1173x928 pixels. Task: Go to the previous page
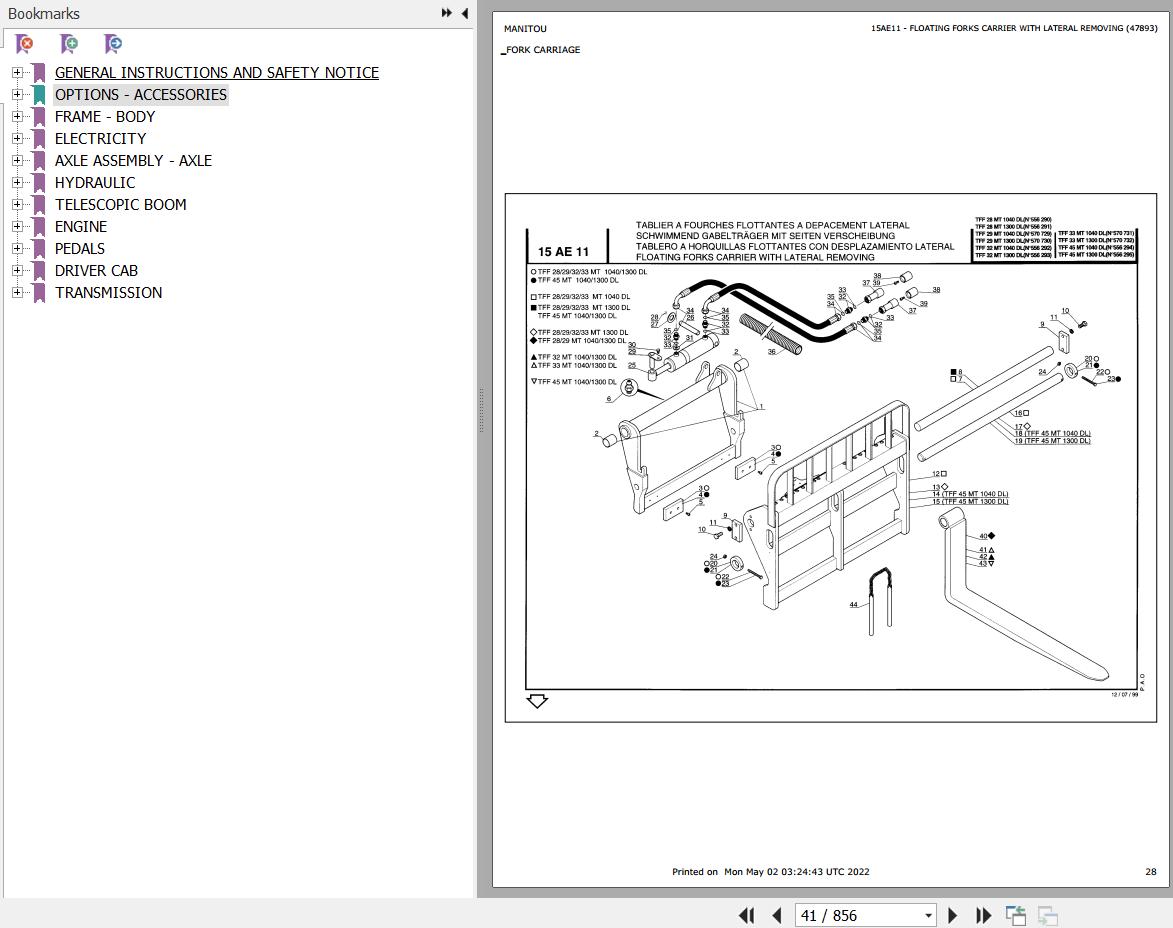777,915
